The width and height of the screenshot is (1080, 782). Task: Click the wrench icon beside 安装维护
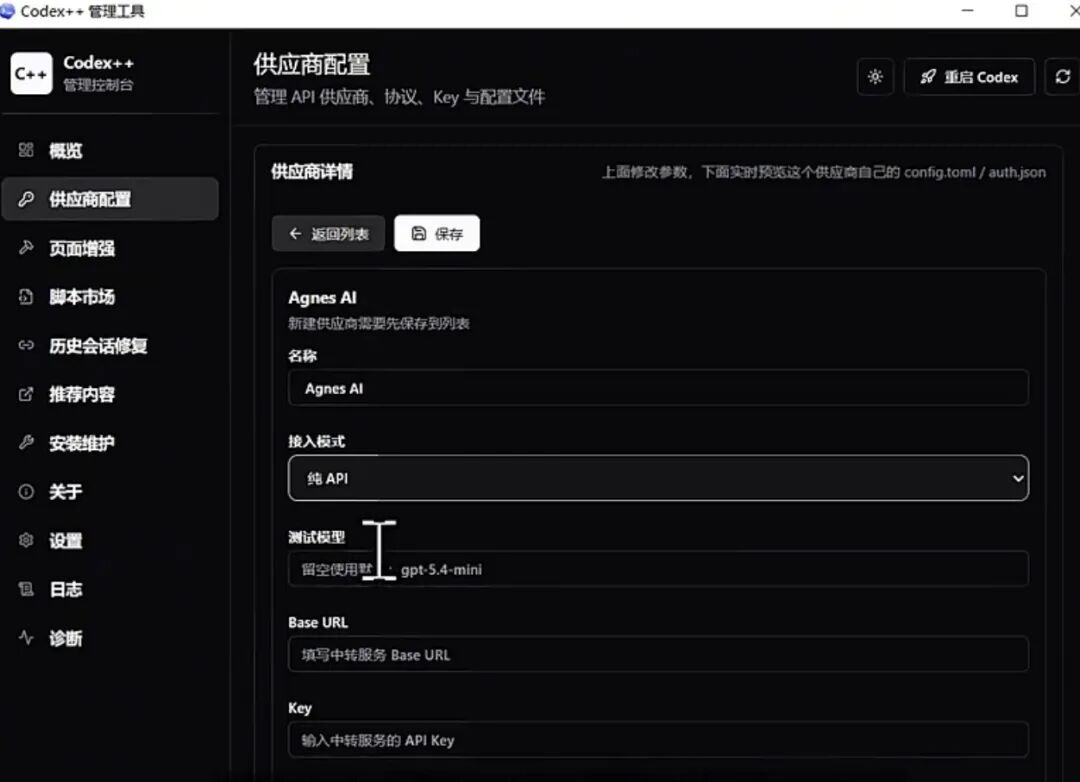[26, 442]
